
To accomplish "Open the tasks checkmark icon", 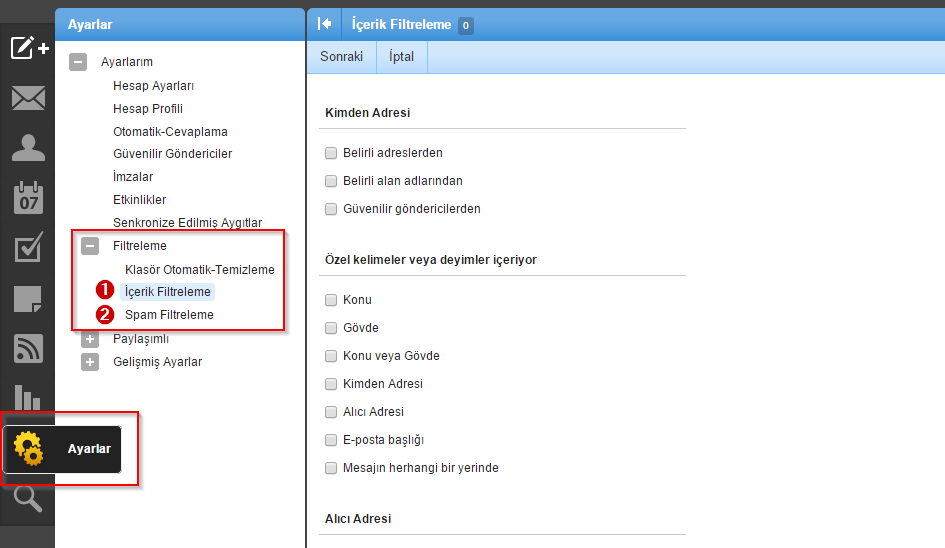I will point(29,248).
